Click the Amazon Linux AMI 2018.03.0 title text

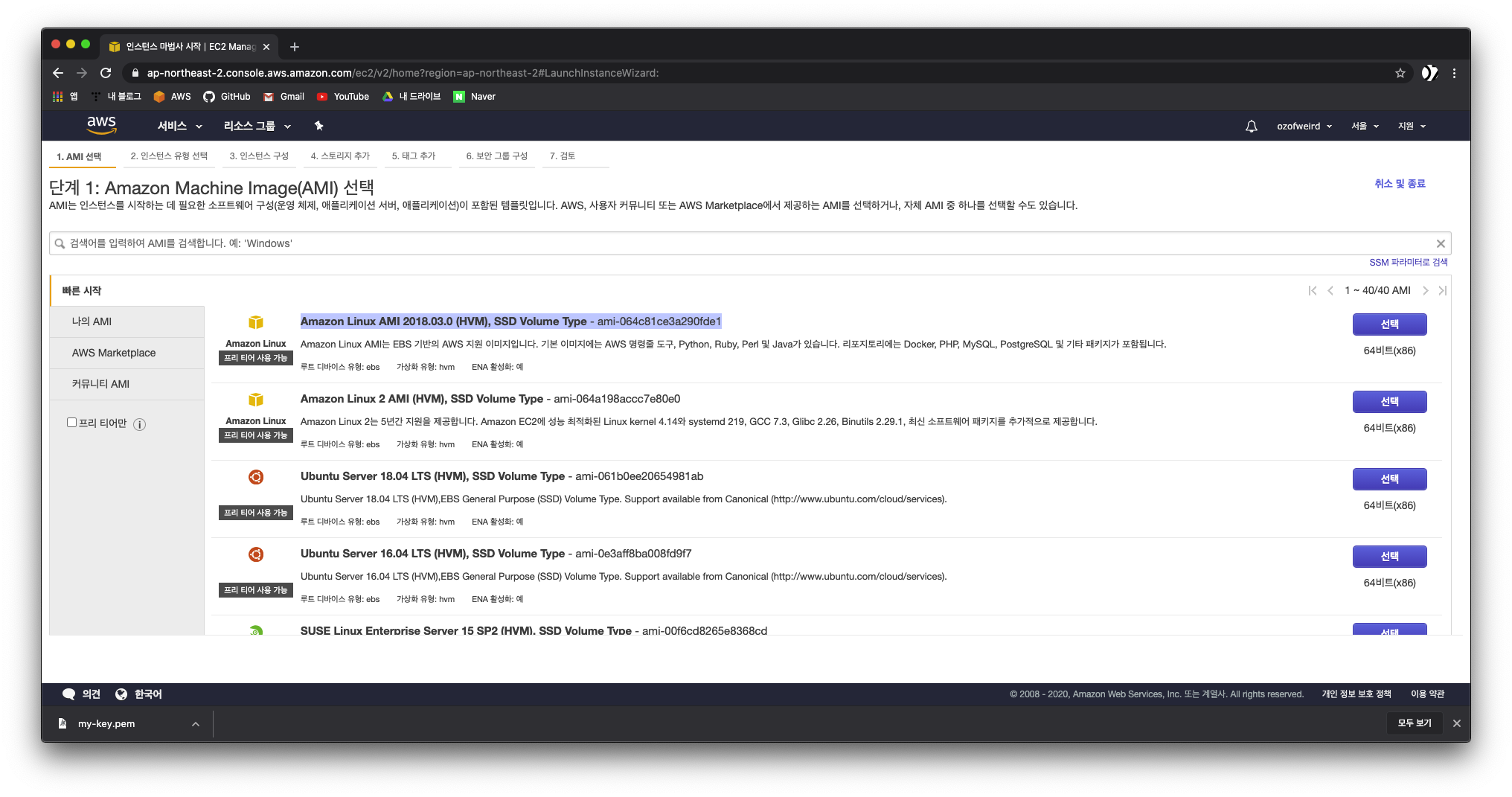point(443,321)
